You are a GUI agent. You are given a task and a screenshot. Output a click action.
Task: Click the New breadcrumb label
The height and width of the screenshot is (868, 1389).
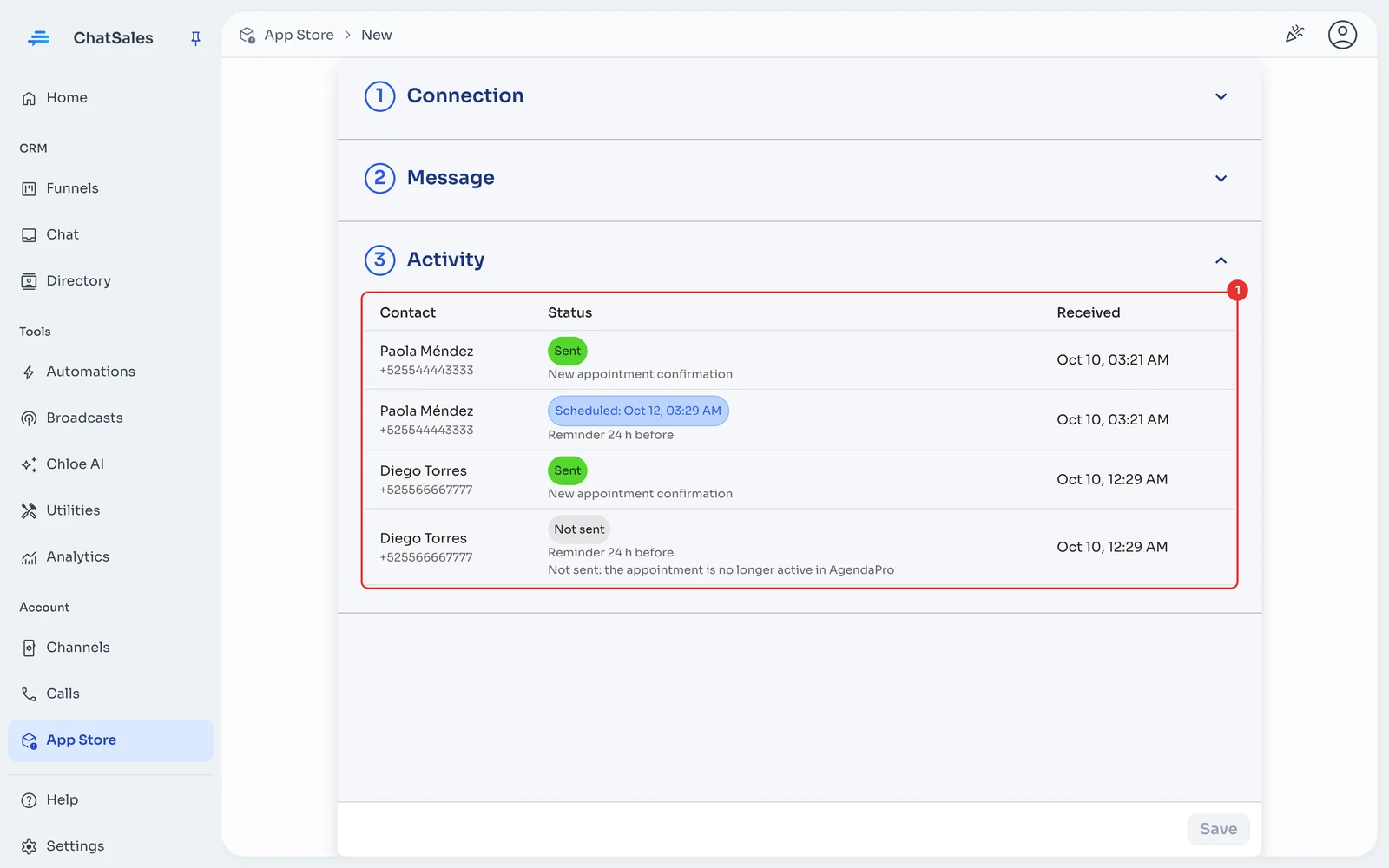(x=376, y=35)
